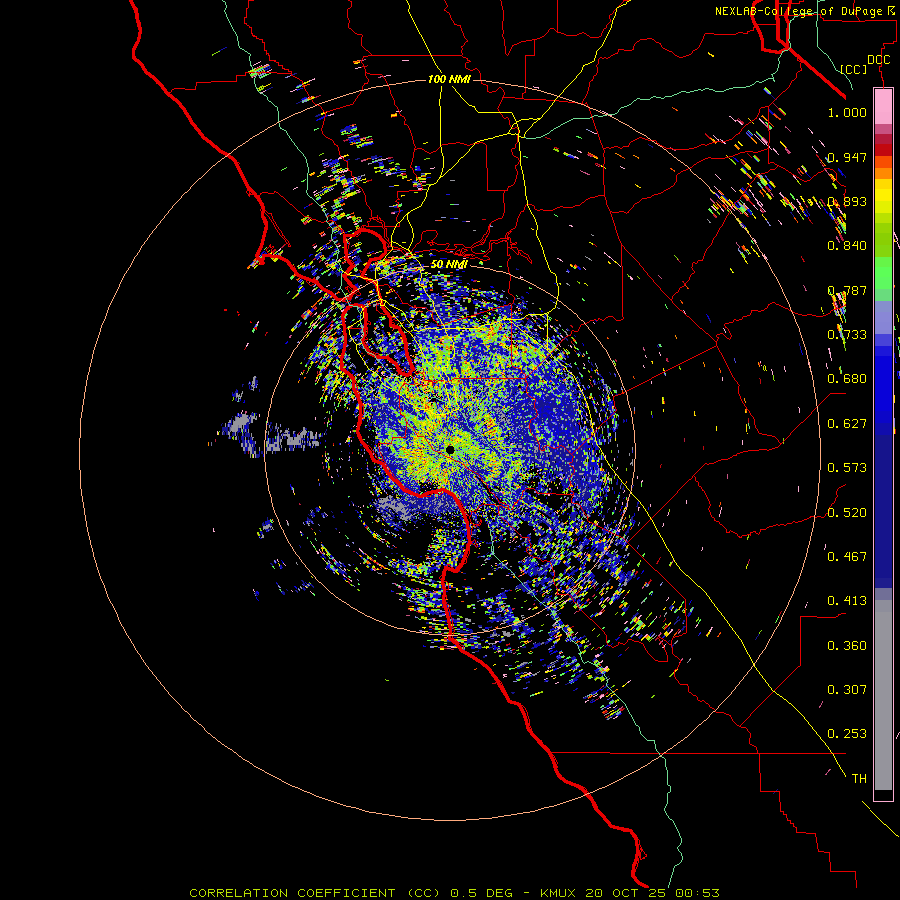The height and width of the screenshot is (900, 900).
Task: Select the 0.413 scale value
Action: (847, 601)
